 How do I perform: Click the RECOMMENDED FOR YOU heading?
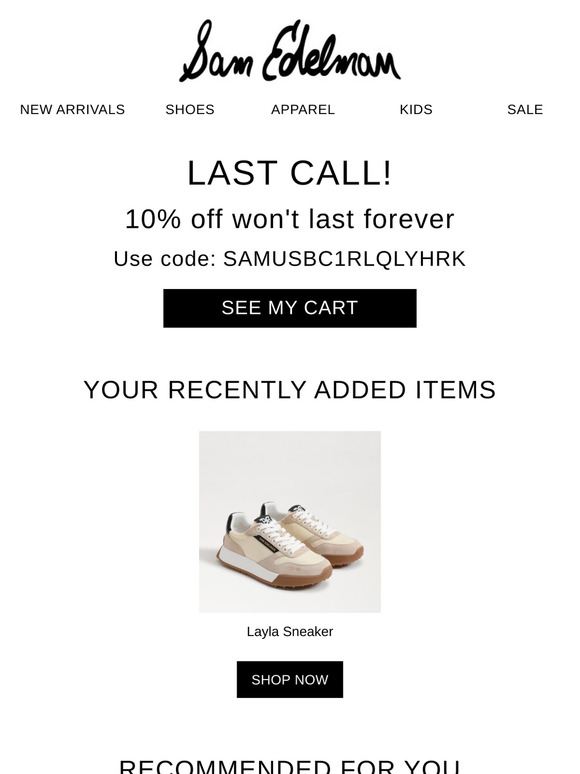tap(290, 767)
